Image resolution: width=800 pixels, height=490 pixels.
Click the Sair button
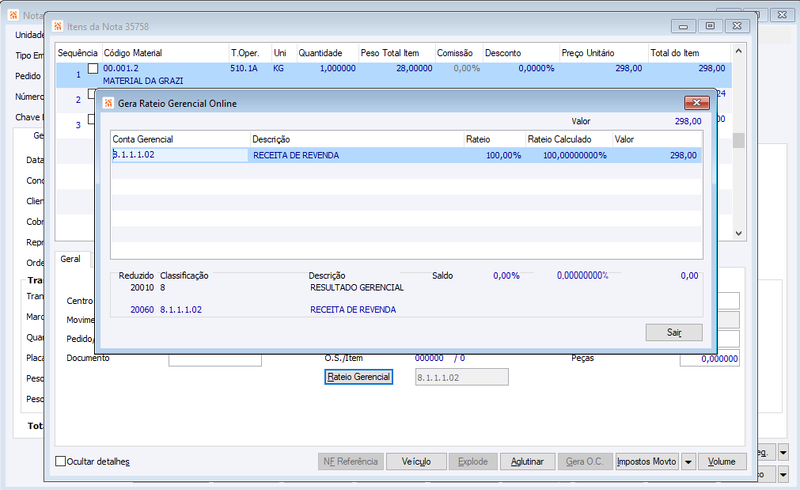point(674,332)
